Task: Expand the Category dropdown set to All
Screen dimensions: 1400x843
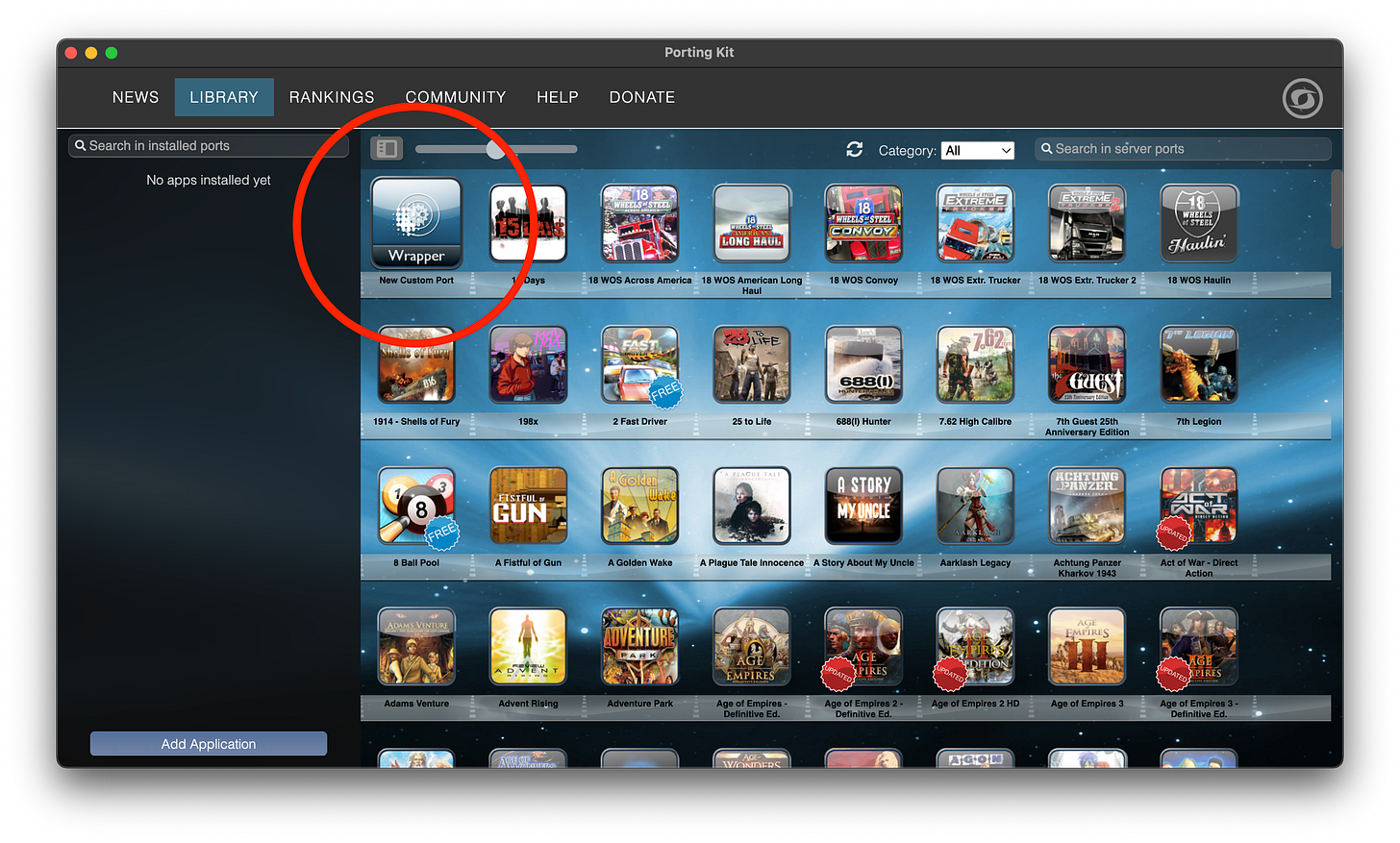Action: [978, 150]
